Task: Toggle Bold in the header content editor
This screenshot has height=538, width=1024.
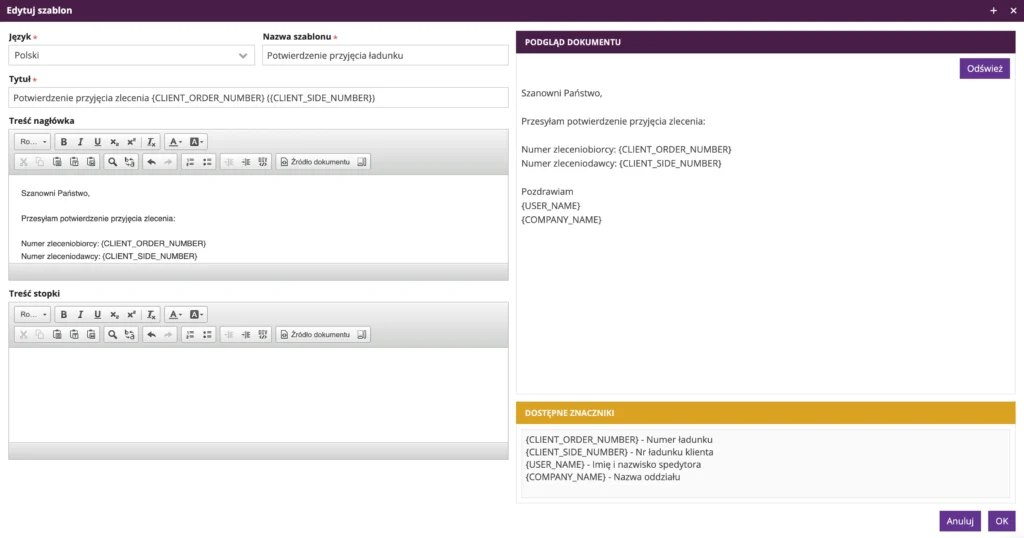Action: click(x=63, y=142)
